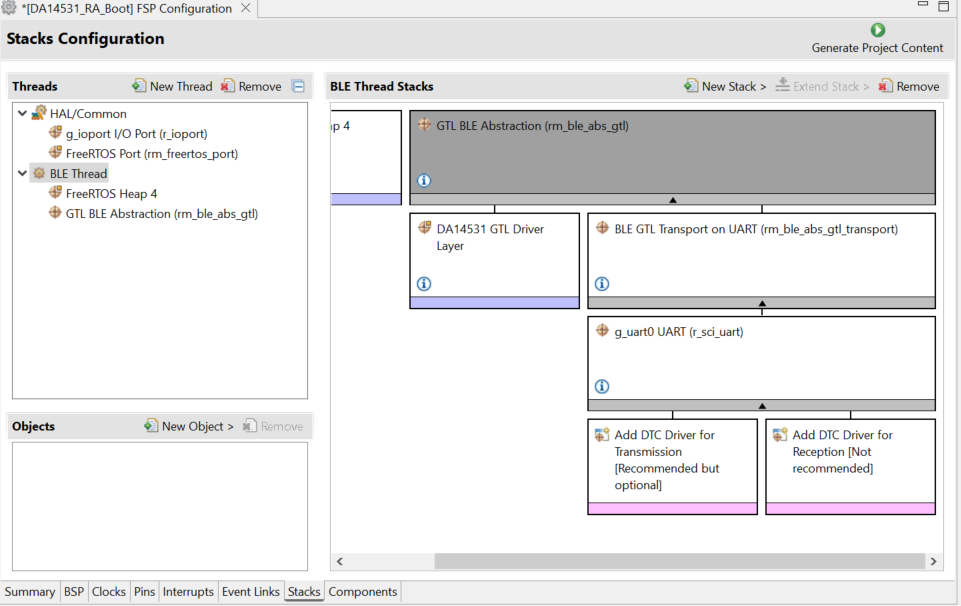
Task: Collapse triangle under g_uart0 UART block
Action: click(x=762, y=406)
